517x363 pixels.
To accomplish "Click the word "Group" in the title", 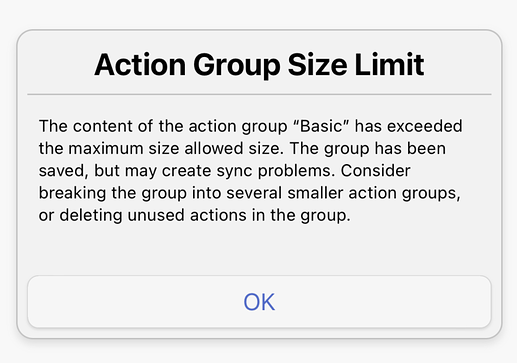I will 237,66.
